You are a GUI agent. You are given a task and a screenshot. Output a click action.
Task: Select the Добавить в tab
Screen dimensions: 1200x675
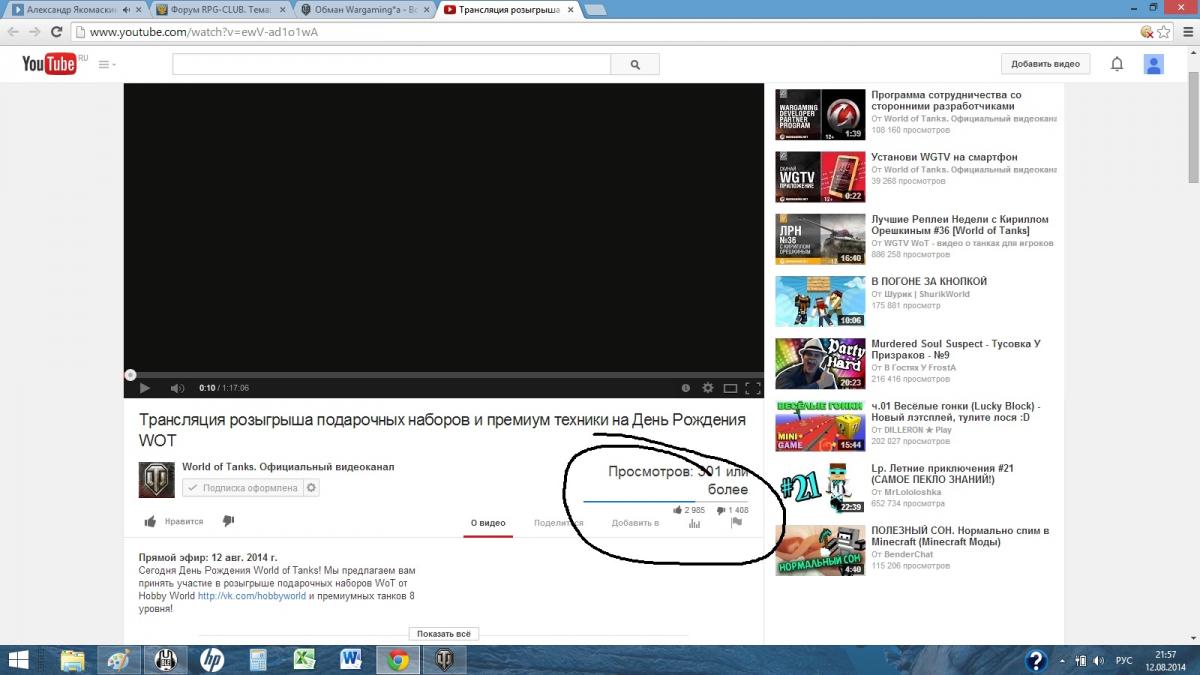635,523
